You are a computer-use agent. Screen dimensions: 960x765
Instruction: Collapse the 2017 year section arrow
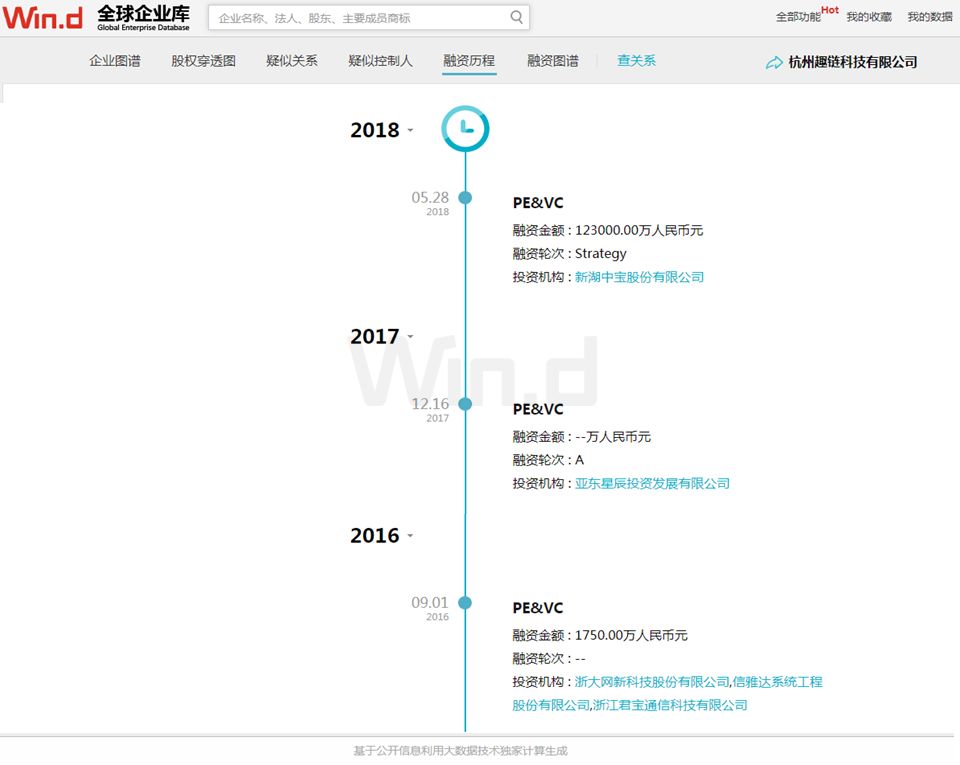pyautogui.click(x=410, y=336)
